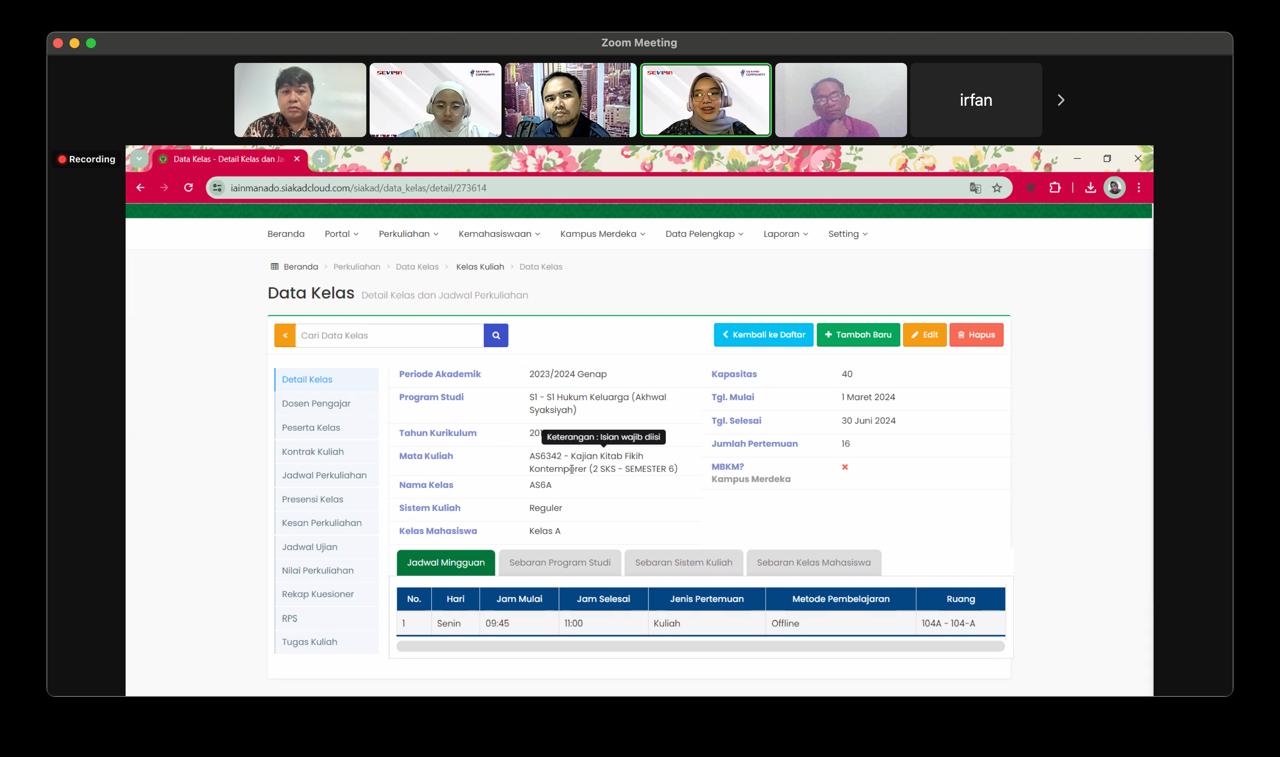This screenshot has width=1280, height=757.
Task: Switch to Sebaran Program Studi tab
Action: (x=560, y=563)
